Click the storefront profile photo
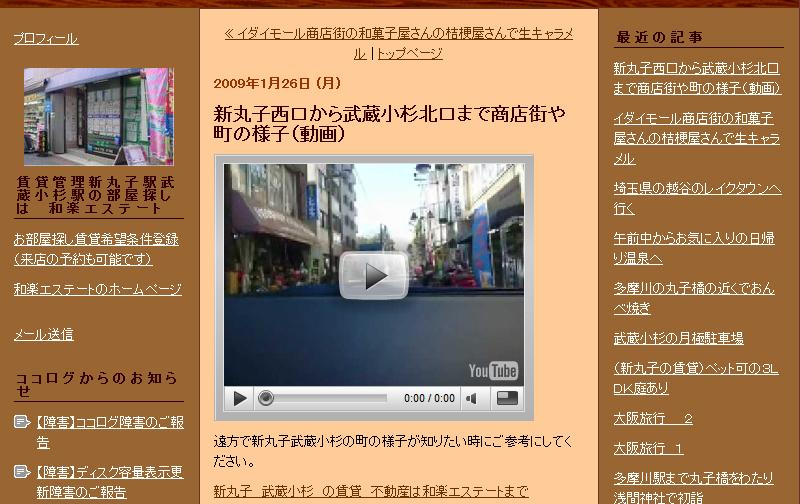The image size is (800, 504). click(x=98, y=116)
